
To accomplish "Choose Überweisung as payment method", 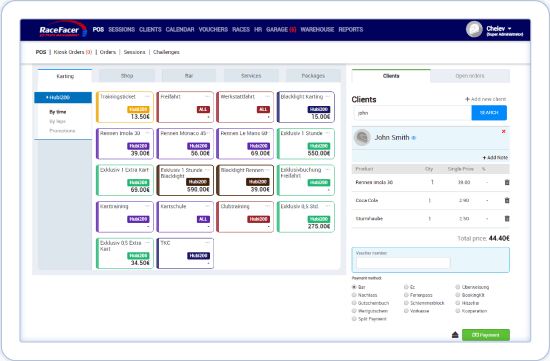I will coord(458,287).
